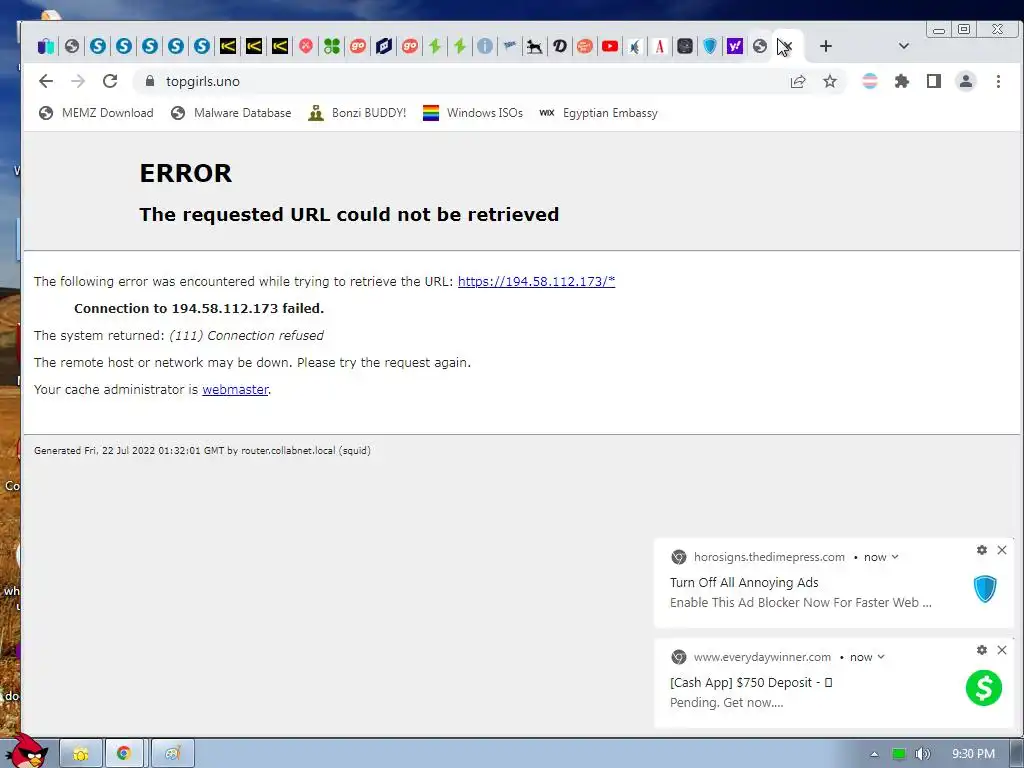Image resolution: width=1024 pixels, height=768 pixels.
Task: Toggle the browser side panel
Action: [x=934, y=81]
